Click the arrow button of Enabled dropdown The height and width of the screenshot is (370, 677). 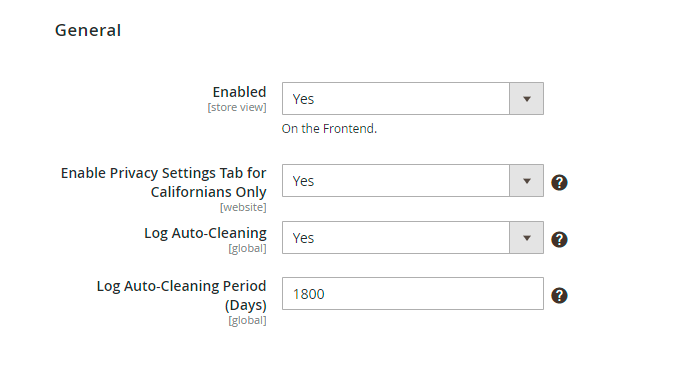click(x=526, y=99)
